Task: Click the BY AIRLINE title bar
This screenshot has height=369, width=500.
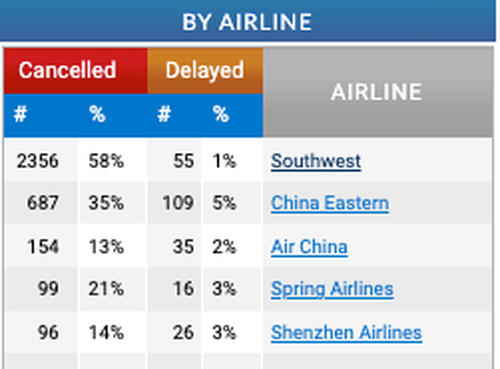Action: pyautogui.click(x=247, y=21)
